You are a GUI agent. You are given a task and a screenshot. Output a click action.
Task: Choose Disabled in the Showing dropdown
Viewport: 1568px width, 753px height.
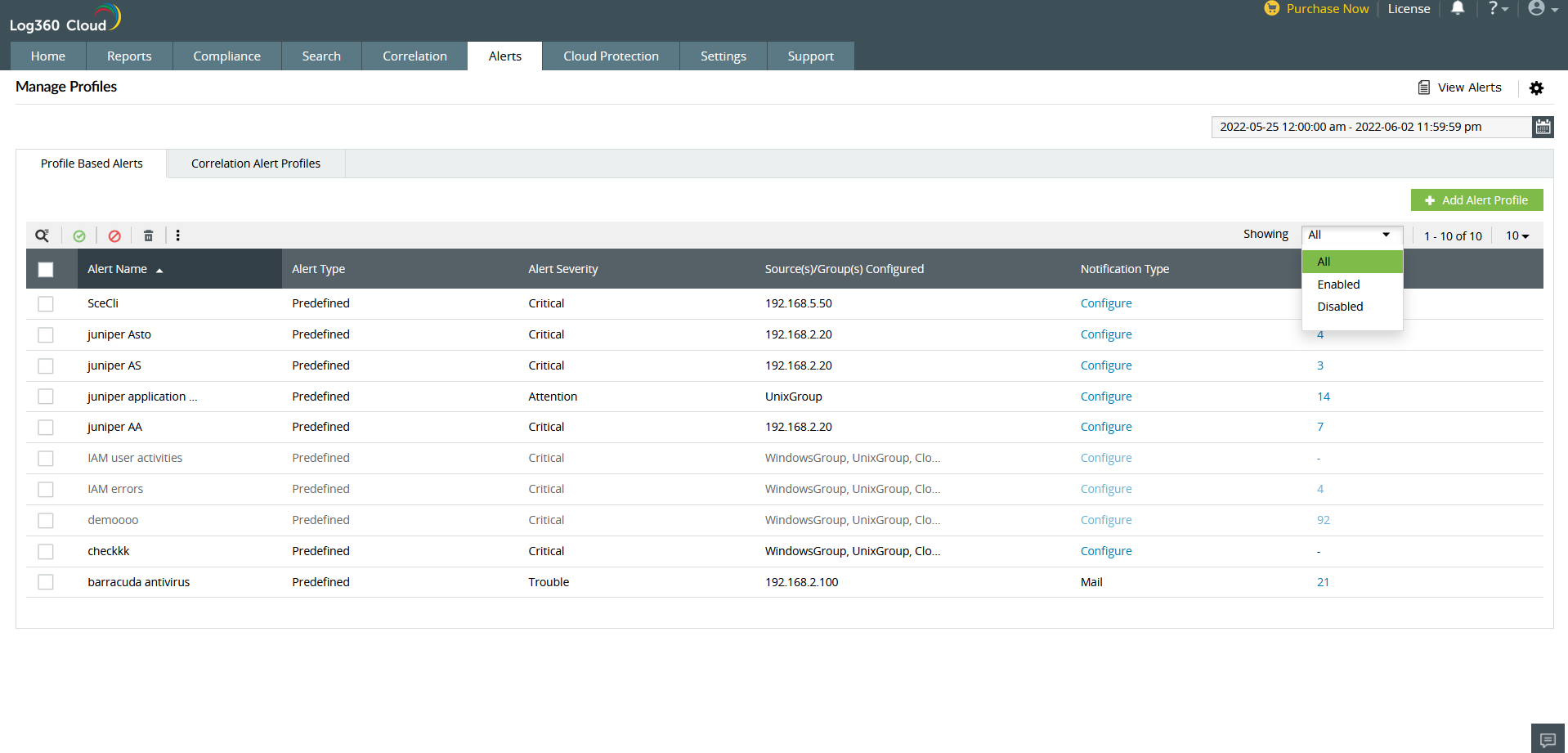tap(1340, 307)
